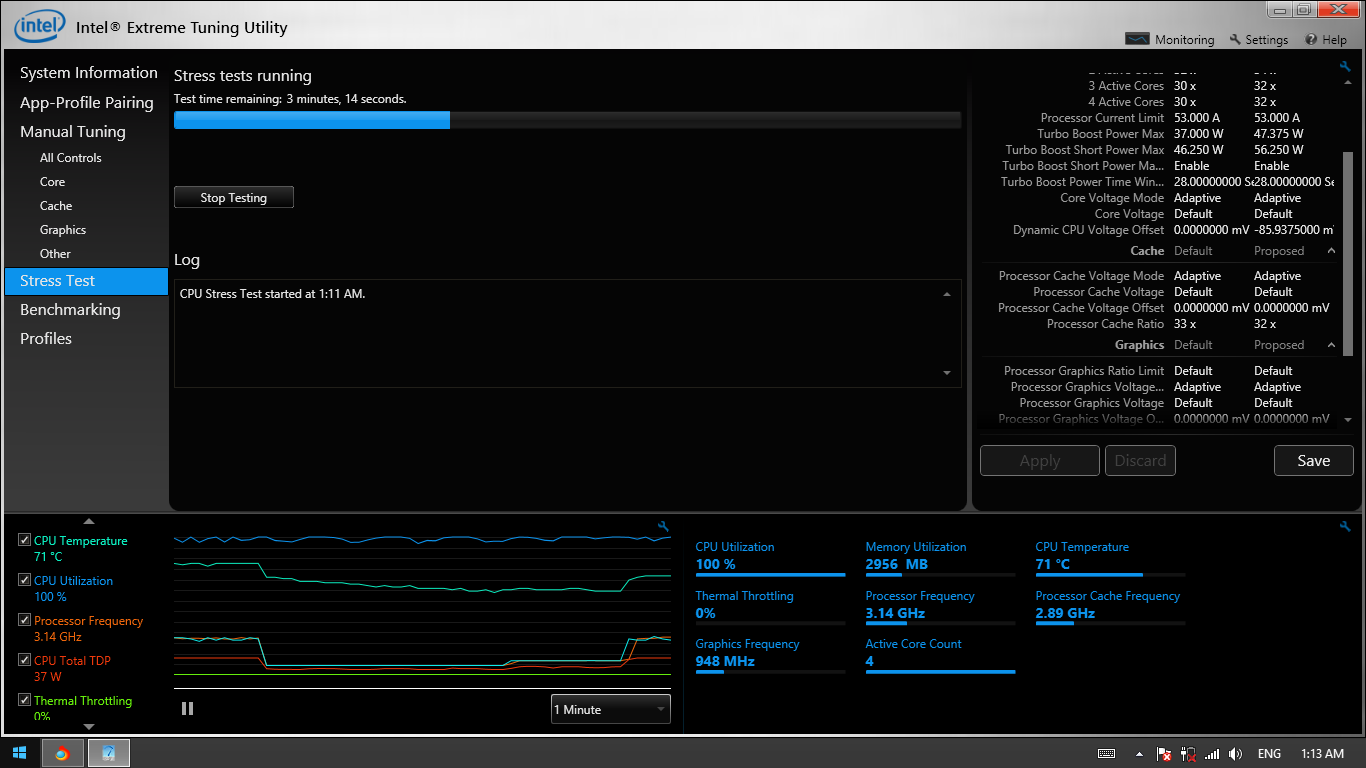This screenshot has width=1366, height=768.
Task: Click the CPU Temperature 71 °C tile
Action: click(1110, 559)
